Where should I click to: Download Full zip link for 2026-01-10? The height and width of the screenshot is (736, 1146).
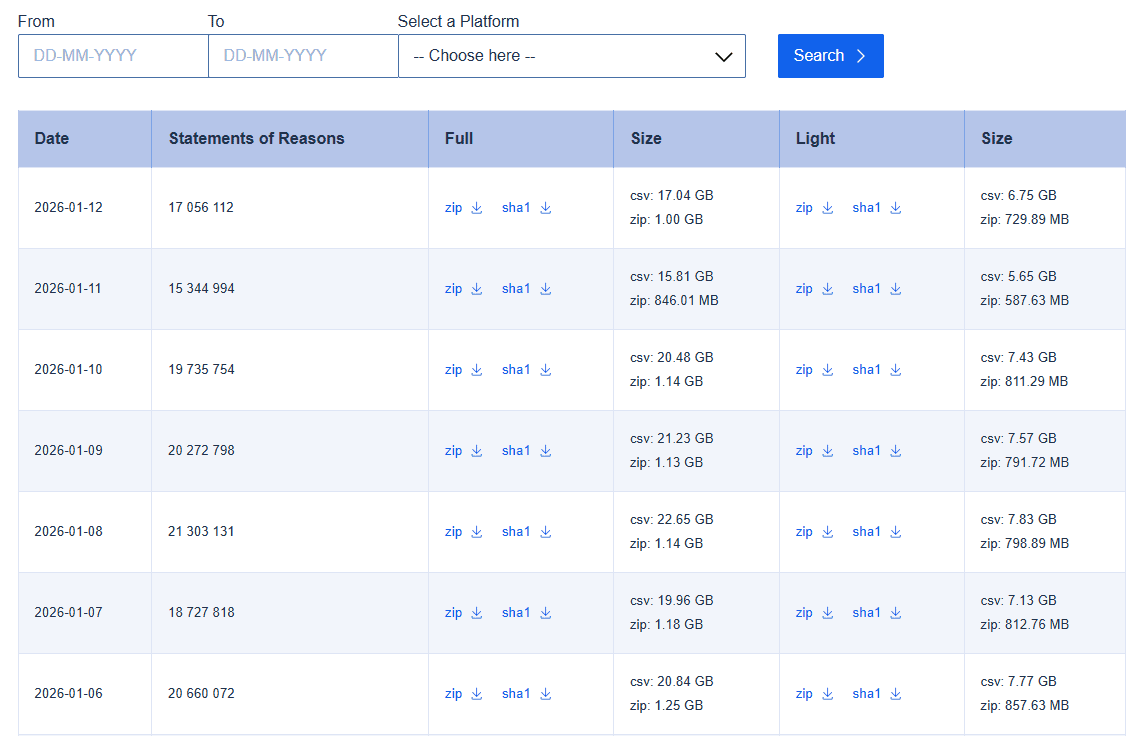tap(454, 370)
